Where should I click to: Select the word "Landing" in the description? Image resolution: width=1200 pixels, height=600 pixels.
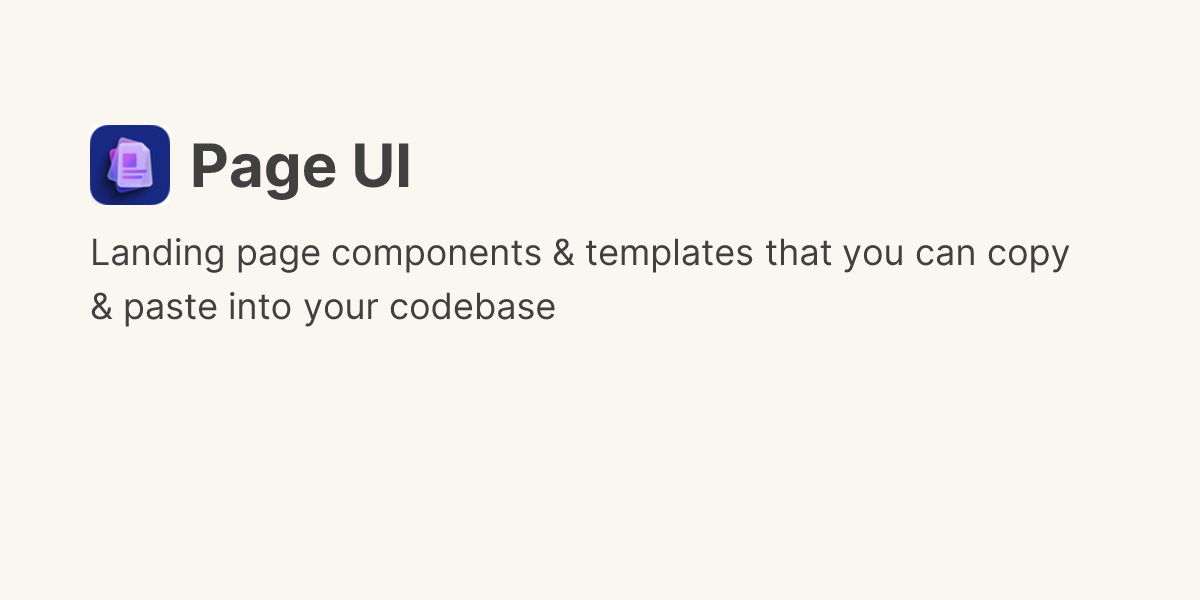pos(158,254)
